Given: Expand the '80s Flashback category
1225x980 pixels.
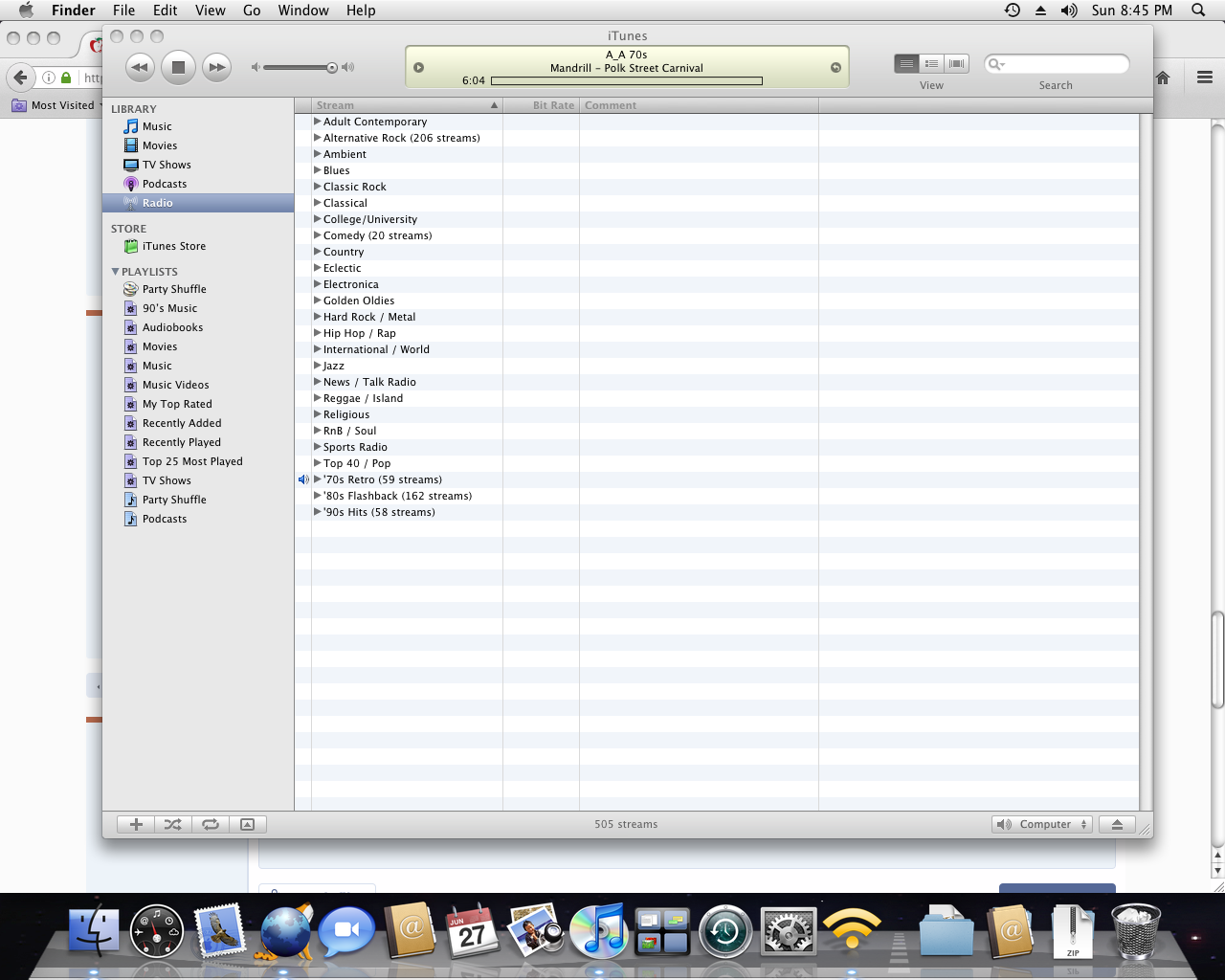Looking at the screenshot, I should point(318,496).
